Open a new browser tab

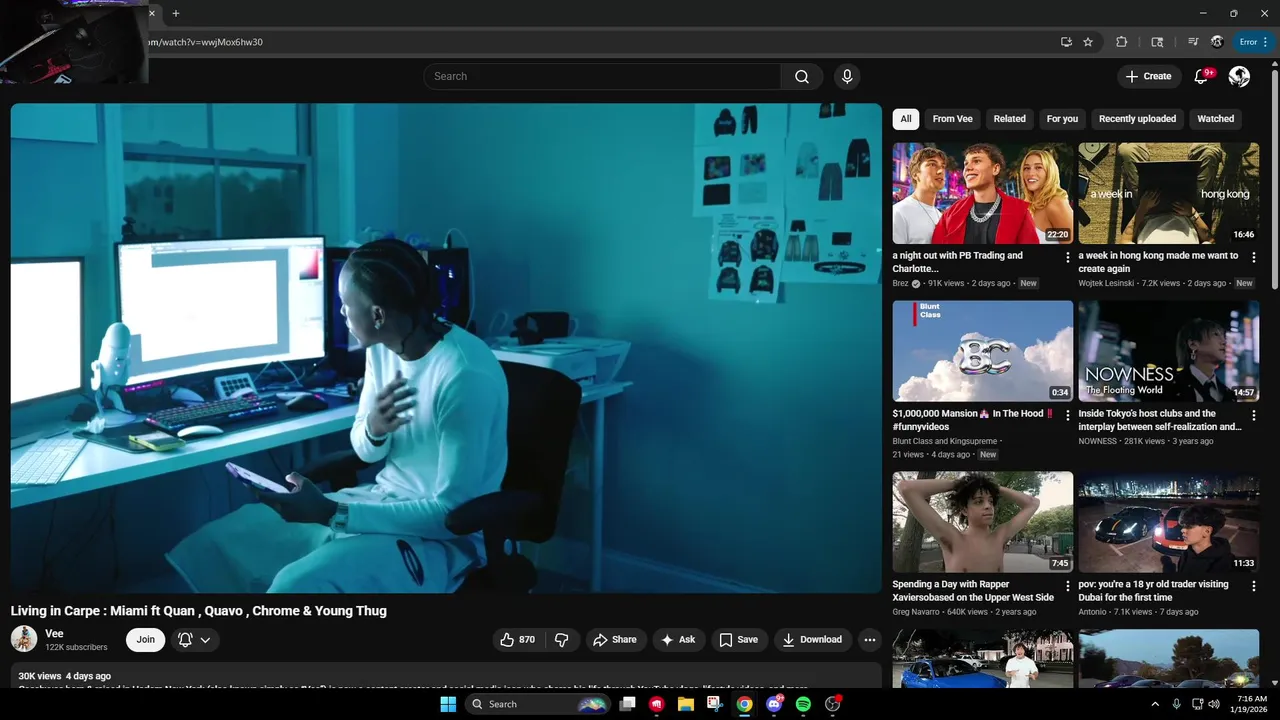(176, 13)
